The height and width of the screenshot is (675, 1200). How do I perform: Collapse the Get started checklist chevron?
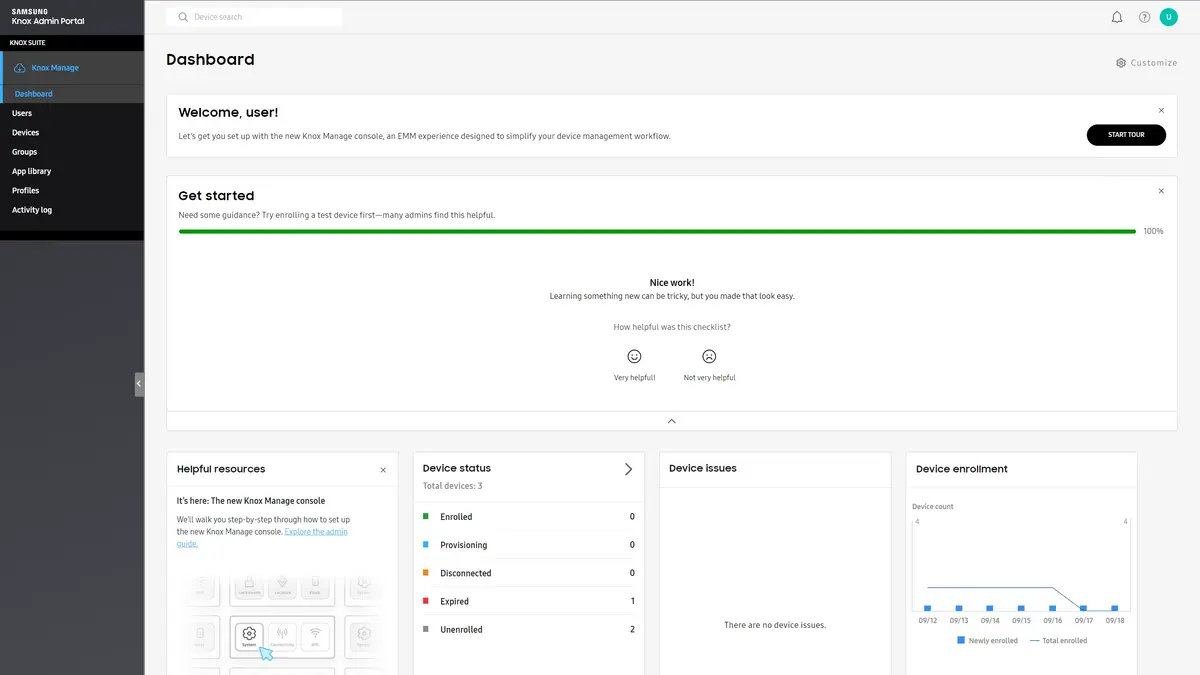click(671, 421)
